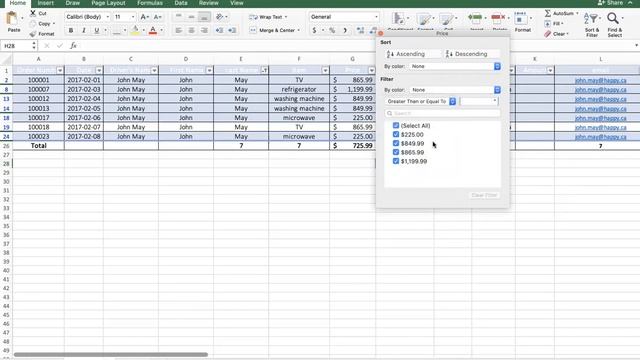
Task: Increase cell indent
Action: [x=232, y=30]
